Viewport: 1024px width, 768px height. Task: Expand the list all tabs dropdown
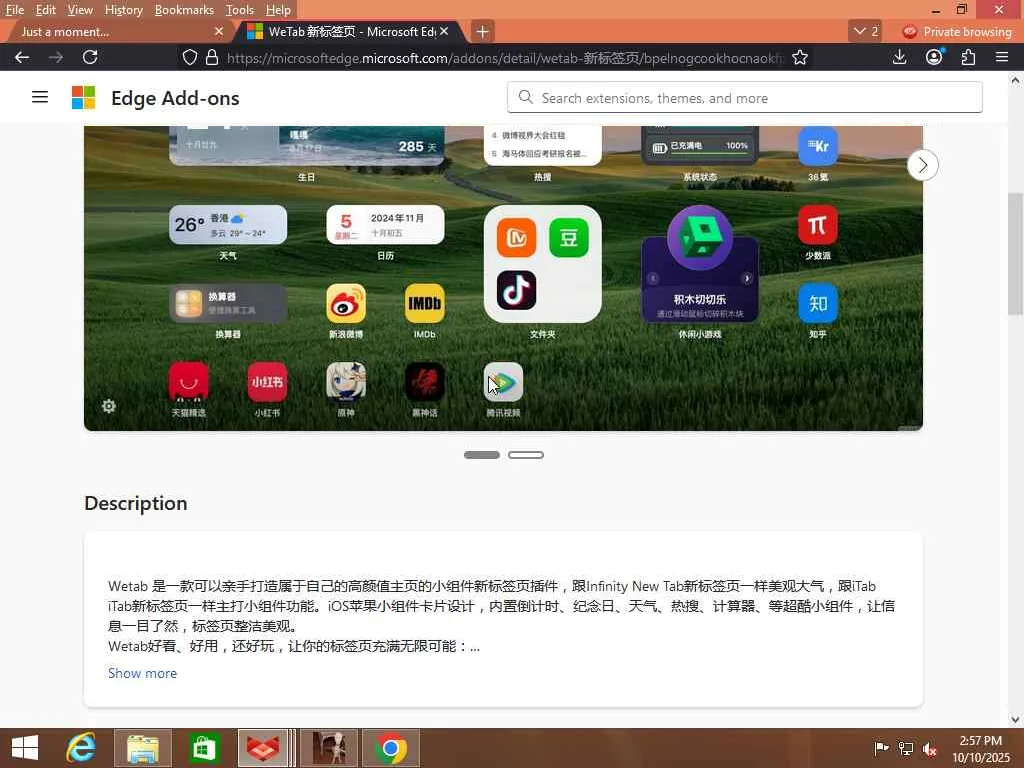[x=865, y=31]
